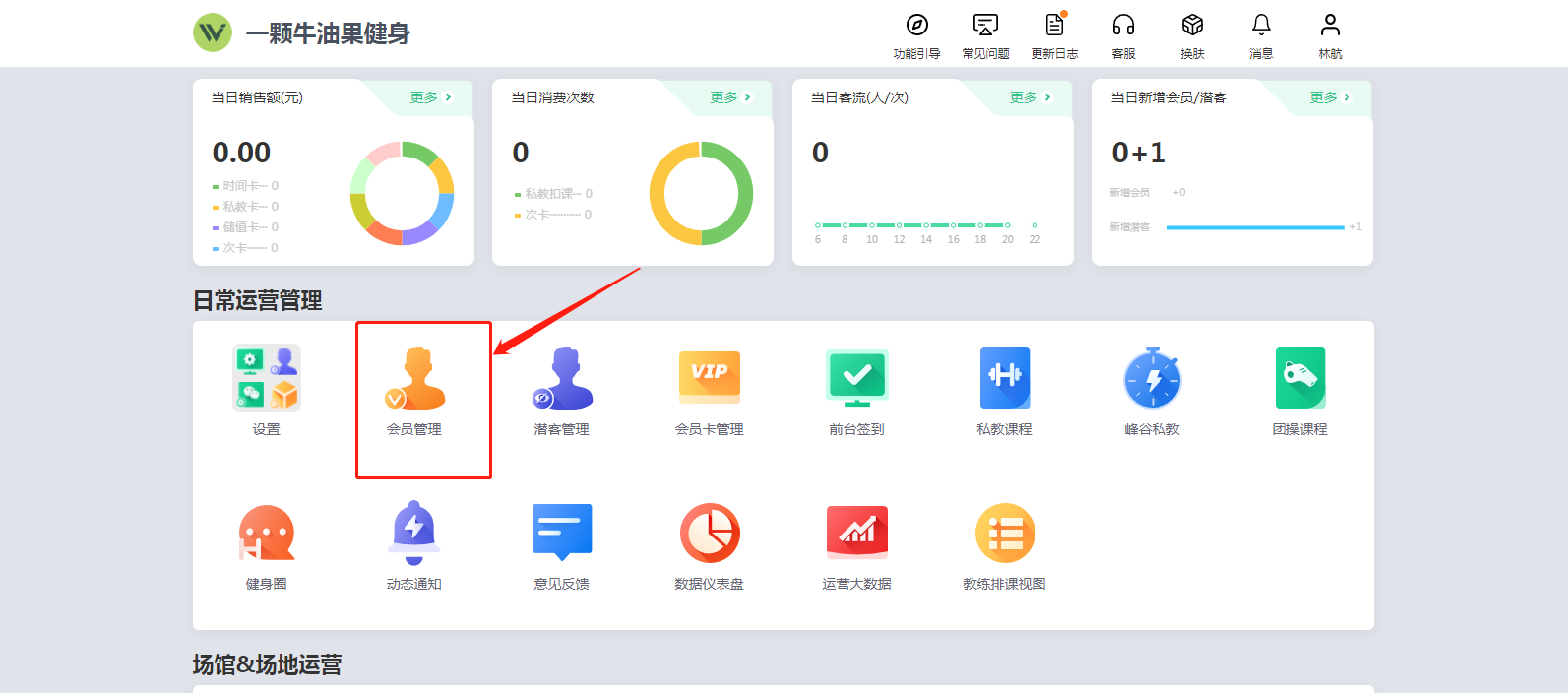Image resolution: width=1568 pixels, height=693 pixels.
Task: Open the 数据仪表盘 pie chart icon
Action: 709,534
